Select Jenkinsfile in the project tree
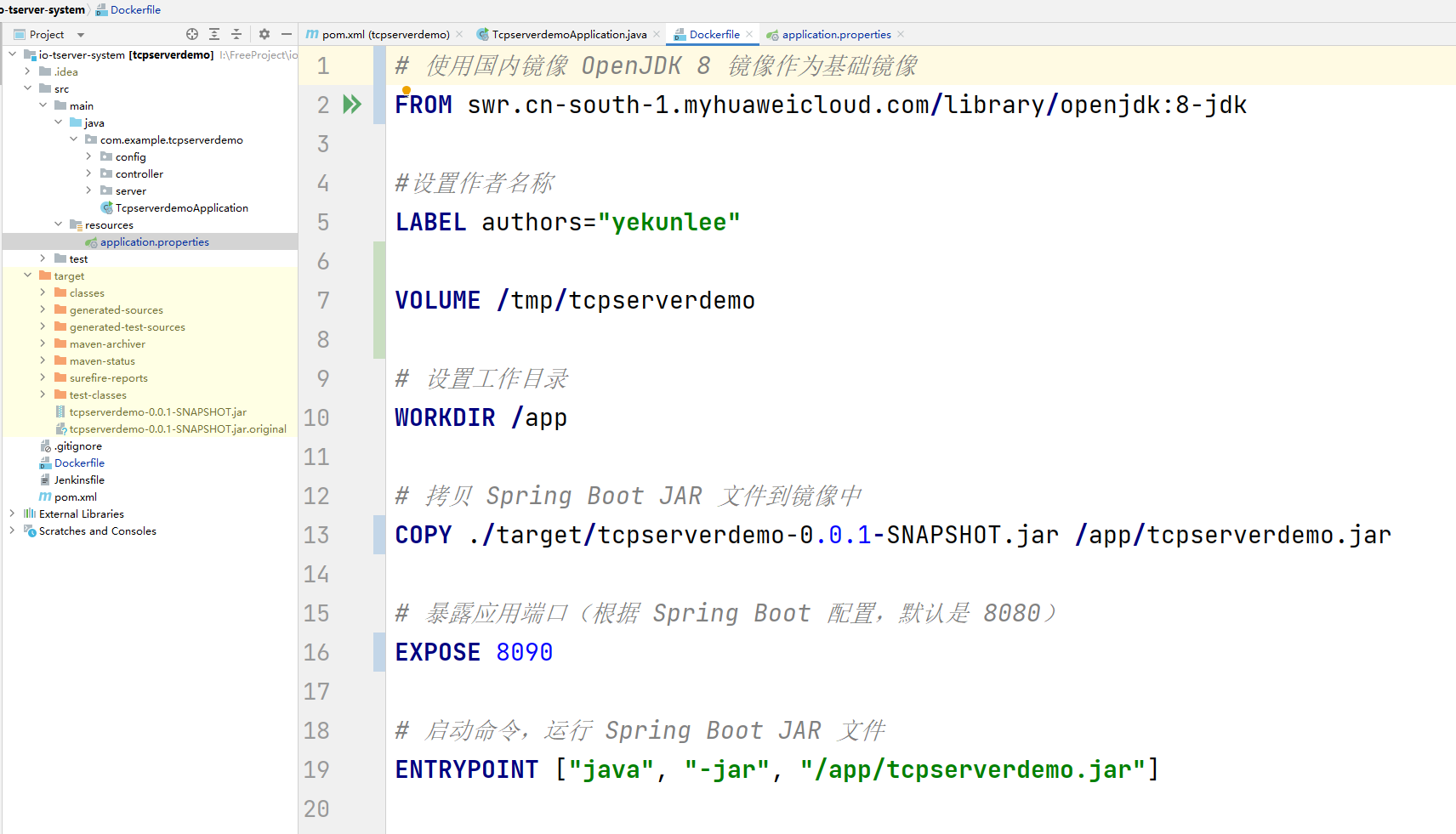Viewport: 1456px width, 834px height. tap(79, 479)
